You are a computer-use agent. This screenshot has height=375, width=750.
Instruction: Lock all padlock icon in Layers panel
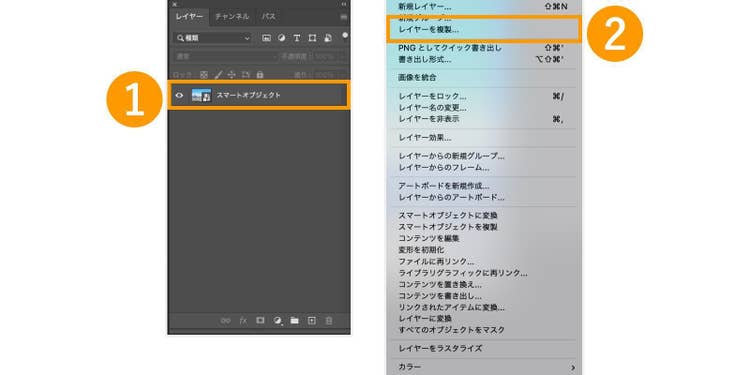(260, 75)
